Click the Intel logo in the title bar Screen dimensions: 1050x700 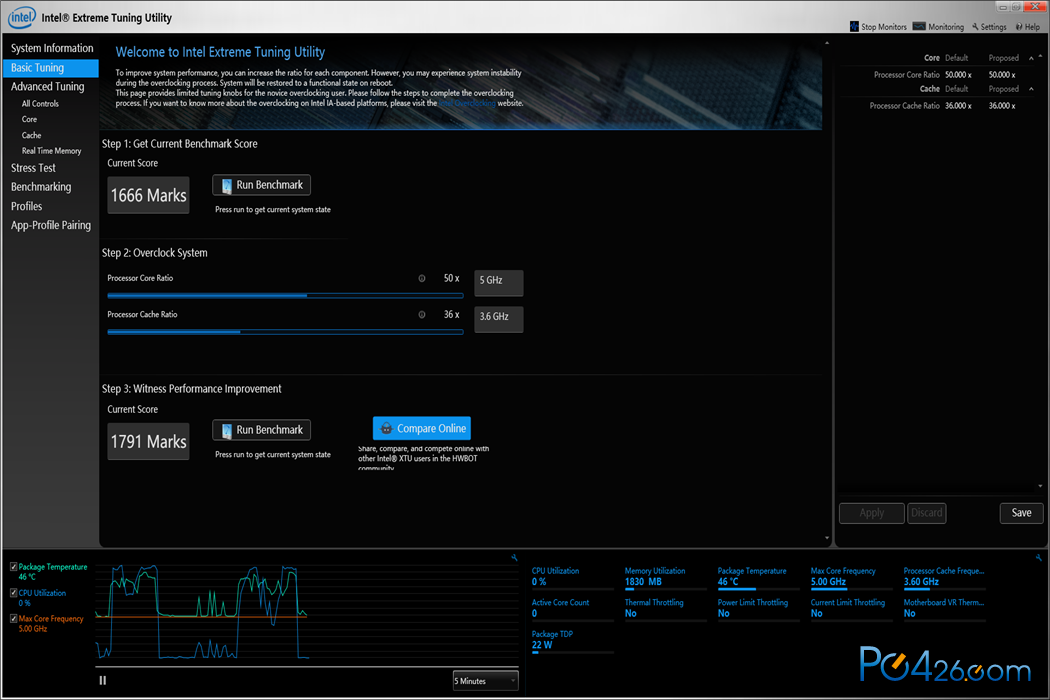click(x=21, y=17)
